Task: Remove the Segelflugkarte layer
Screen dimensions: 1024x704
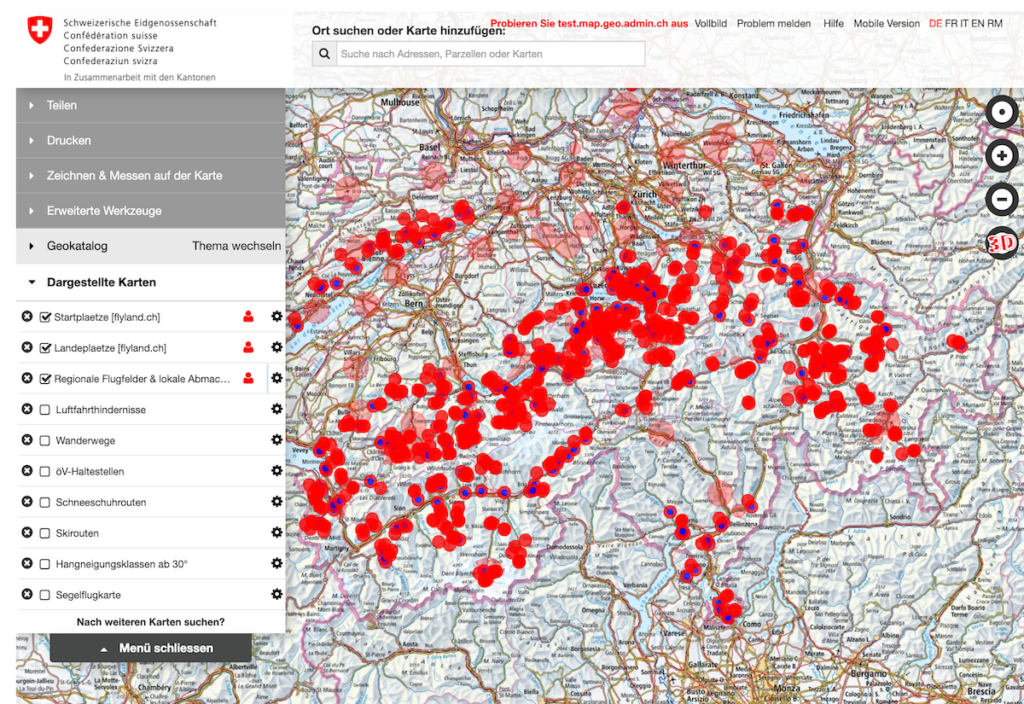Action: pos(27,594)
